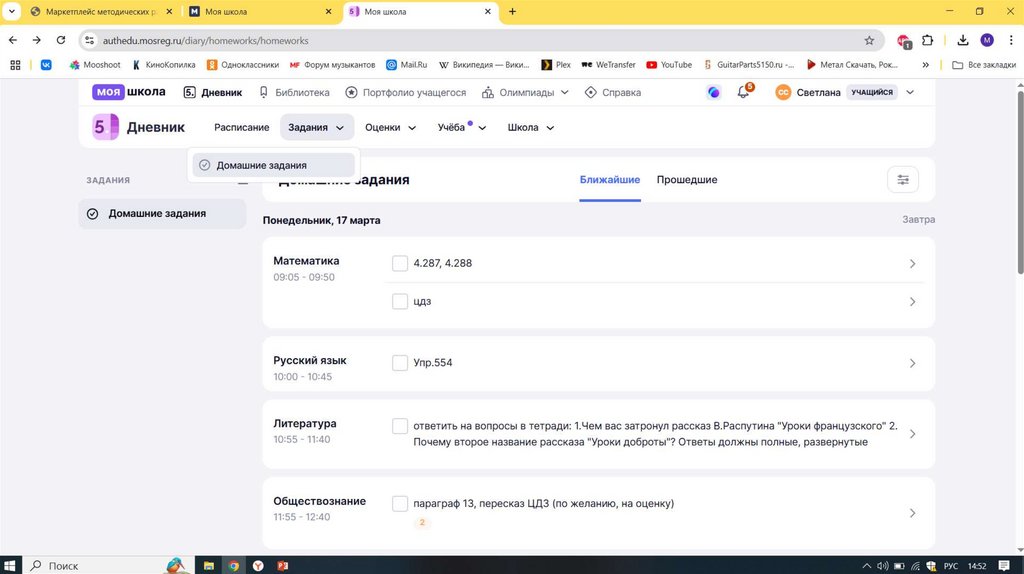
Task: Open Портфолио учащегося page
Action: 406,93
